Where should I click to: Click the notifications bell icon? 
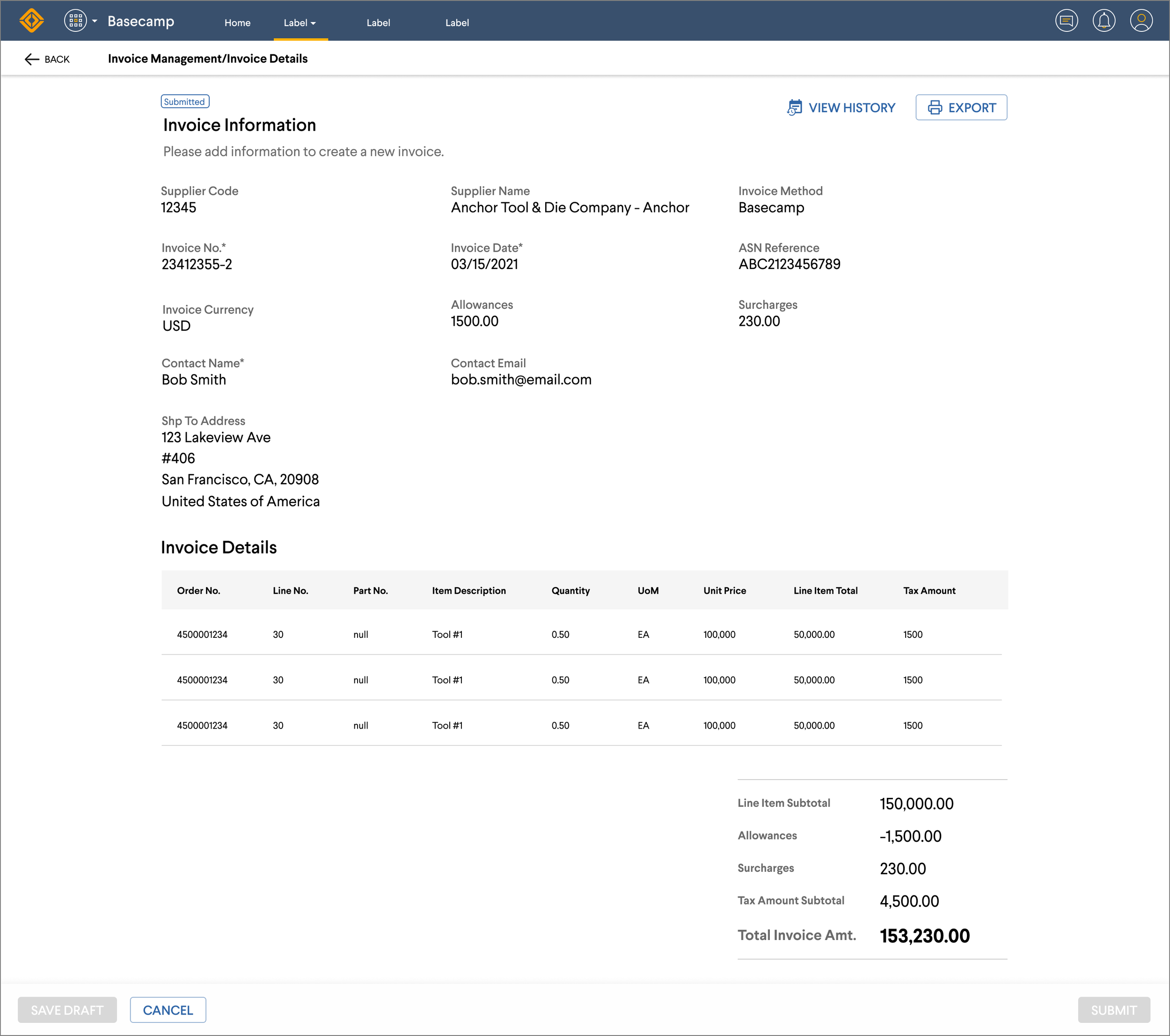pyautogui.click(x=1103, y=21)
